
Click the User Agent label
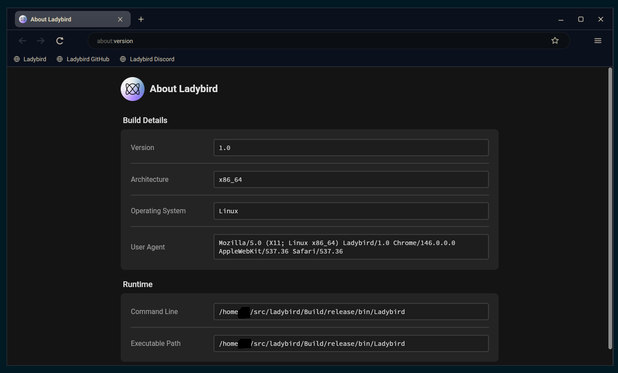(148, 247)
